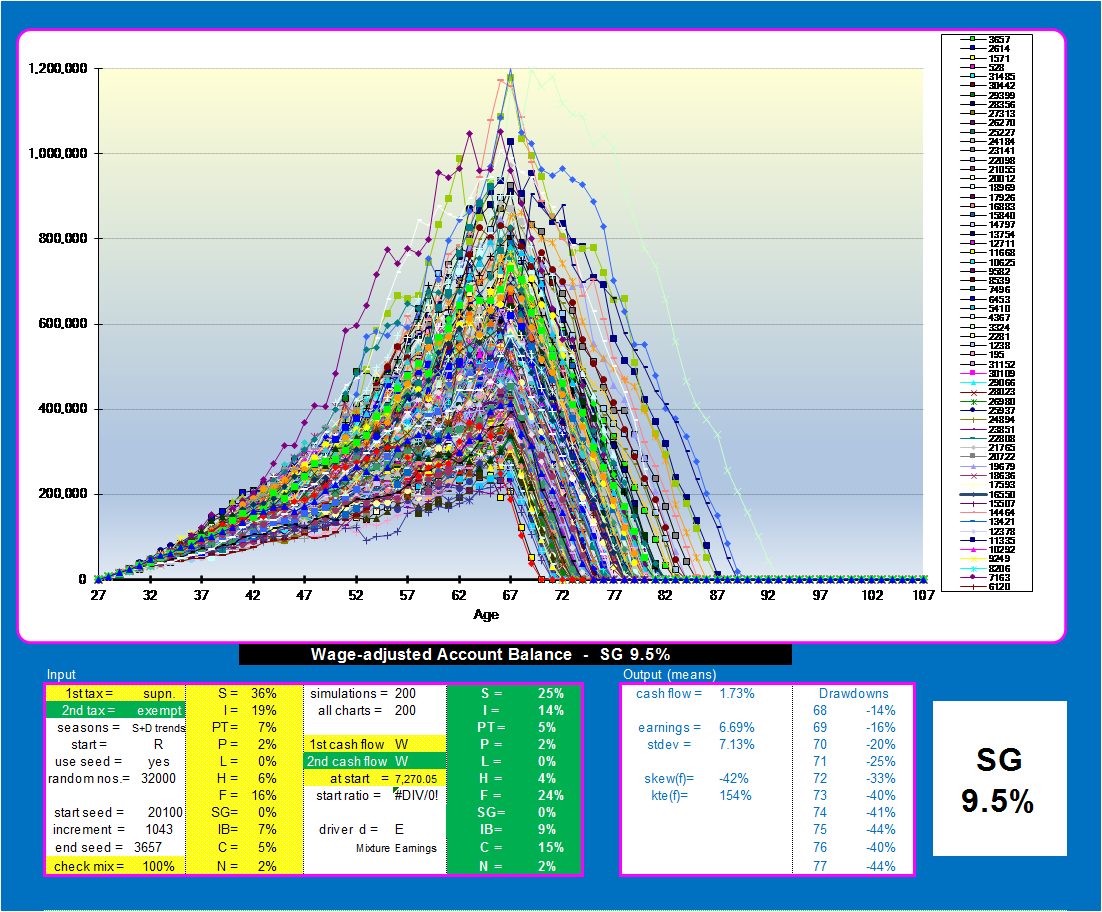Click the stdev output 7.13%

click(737, 744)
